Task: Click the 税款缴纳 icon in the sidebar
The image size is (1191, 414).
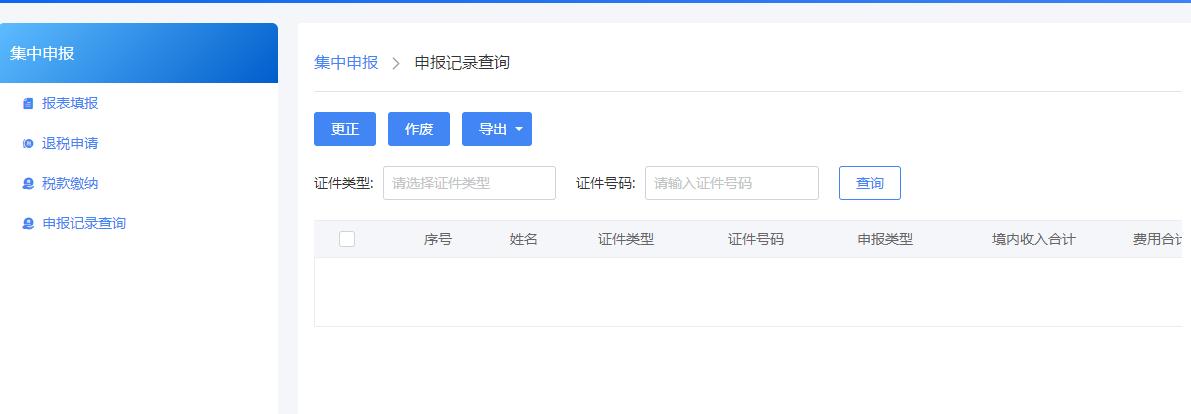Action: pyautogui.click(x=28, y=183)
